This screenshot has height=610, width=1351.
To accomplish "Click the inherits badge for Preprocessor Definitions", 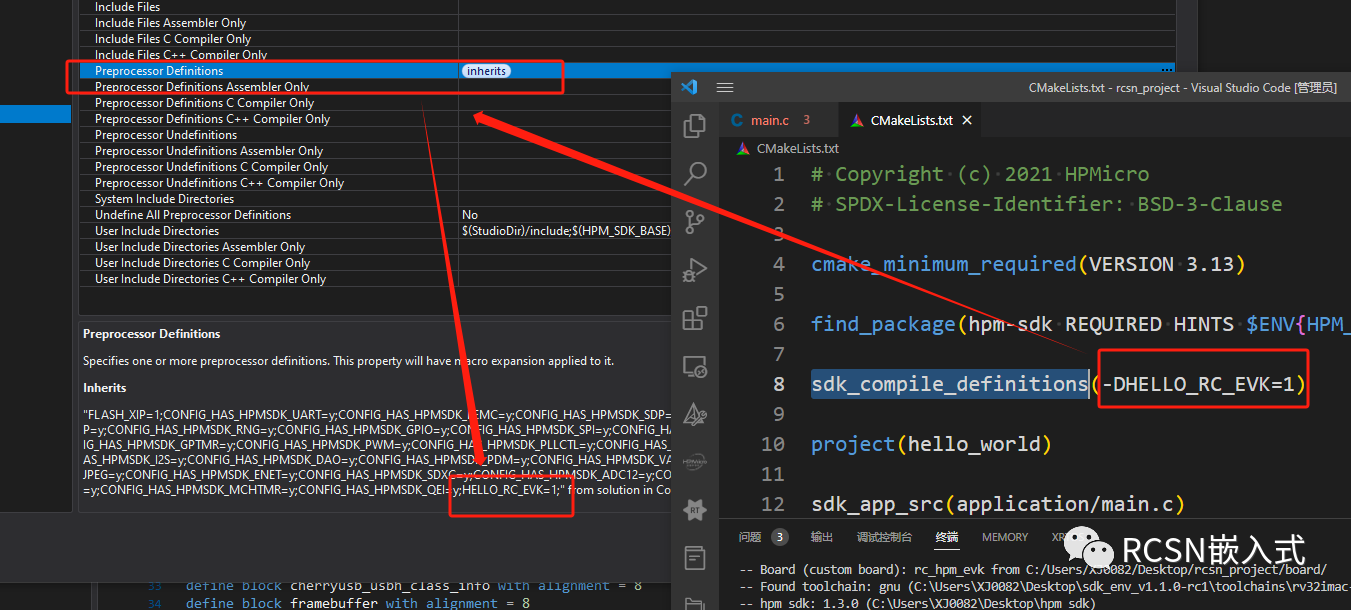I will pos(486,71).
